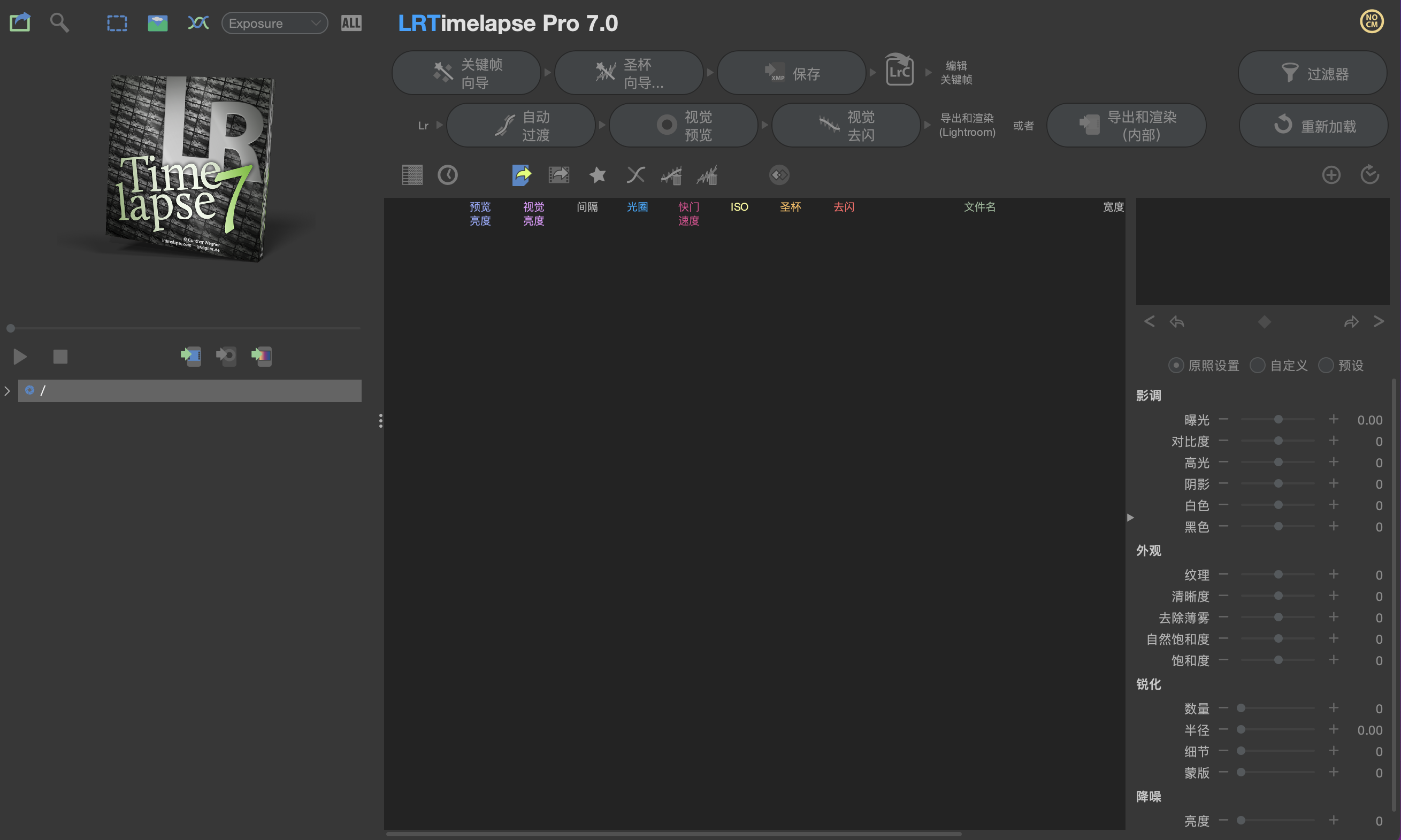This screenshot has height=840, width=1401.
Task: Click the ISO column header
Action: coord(739,207)
